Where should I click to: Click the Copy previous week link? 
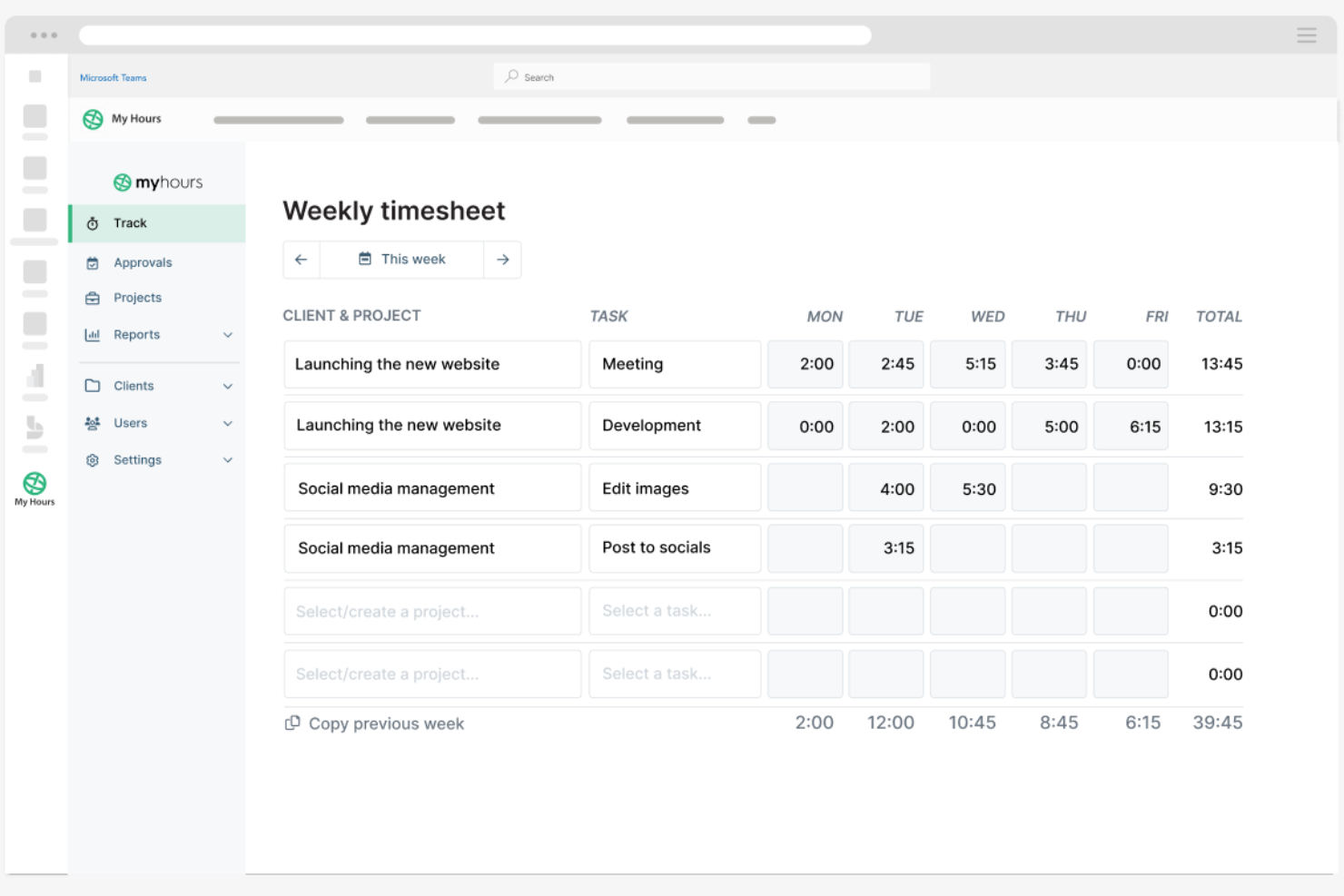(386, 723)
